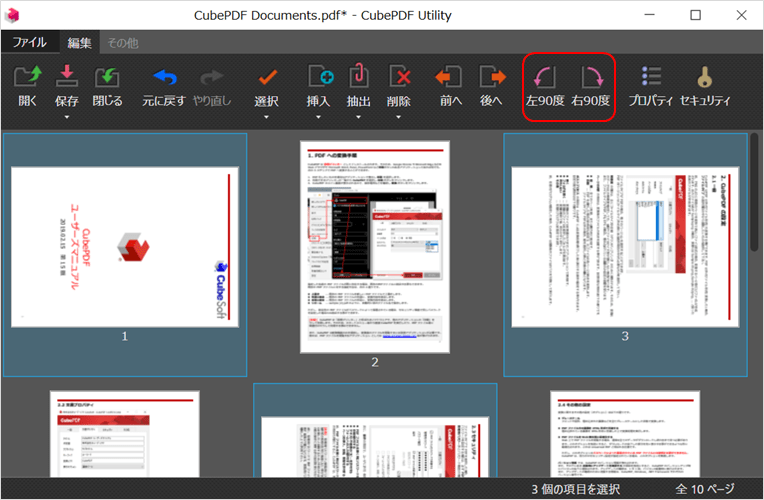
Task: Select the rotated bottom-middle page thumbnail
Action: (x=375, y=447)
